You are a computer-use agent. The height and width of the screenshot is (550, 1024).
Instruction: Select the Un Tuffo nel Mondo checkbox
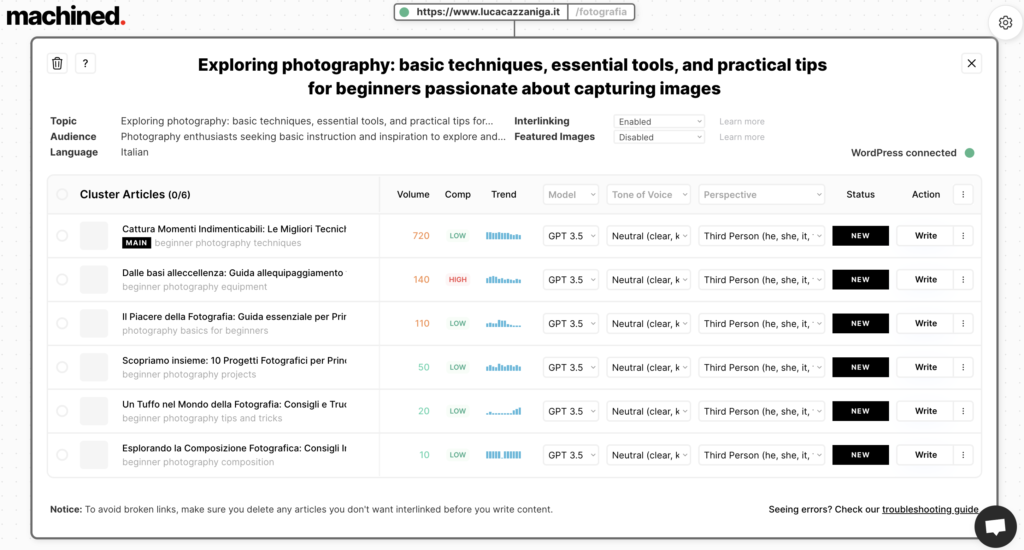tap(62, 411)
